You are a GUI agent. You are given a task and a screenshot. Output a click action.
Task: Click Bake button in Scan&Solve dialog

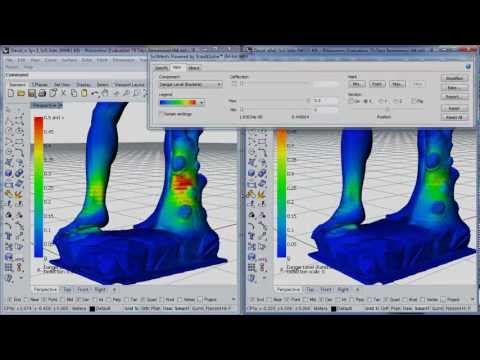tap(454, 88)
